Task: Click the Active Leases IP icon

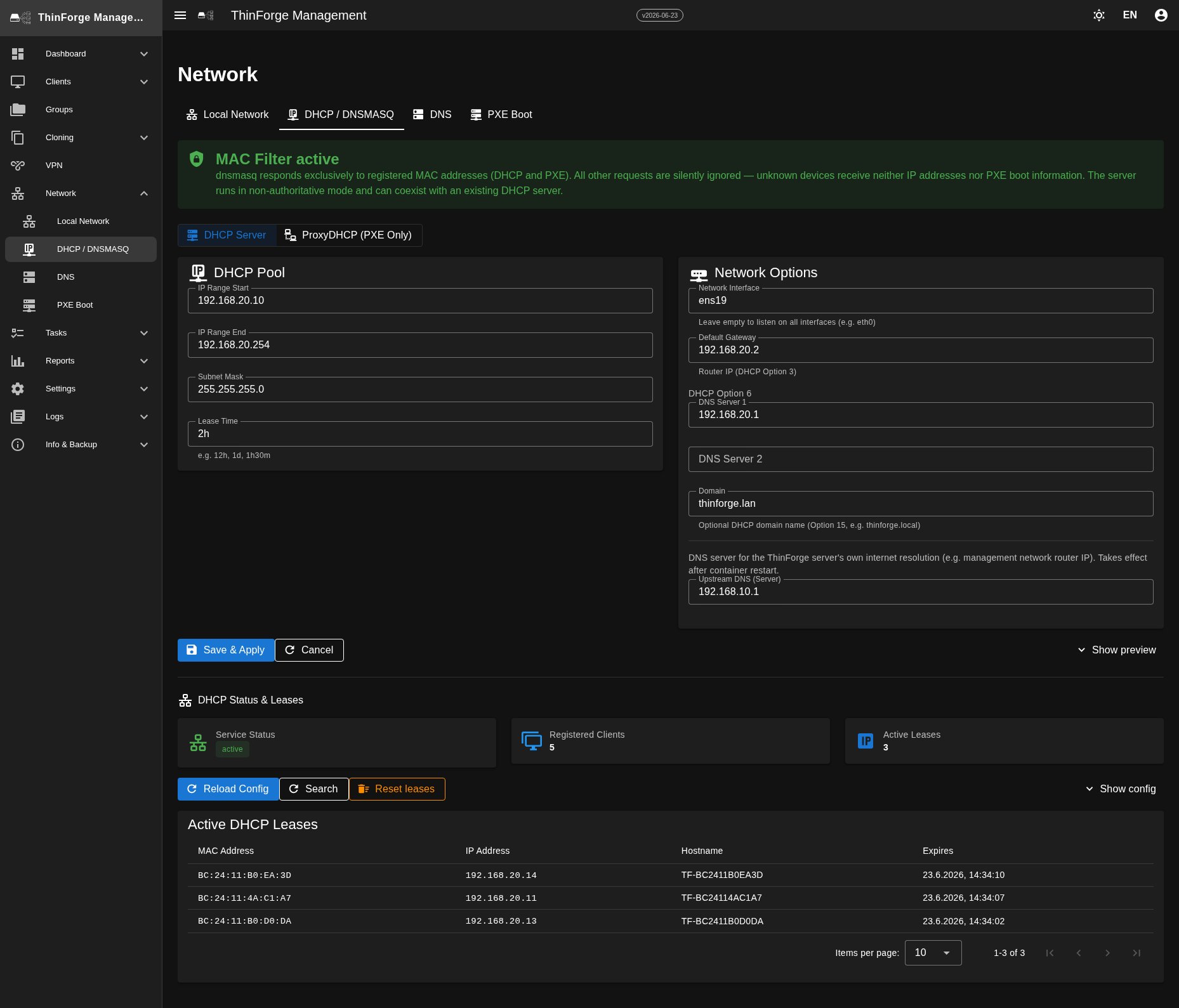Action: tap(866, 741)
